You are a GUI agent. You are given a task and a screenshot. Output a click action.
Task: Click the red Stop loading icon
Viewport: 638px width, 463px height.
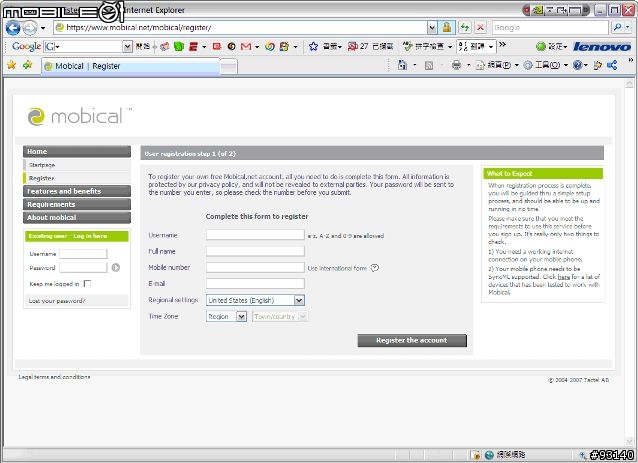pyautogui.click(x=480, y=28)
